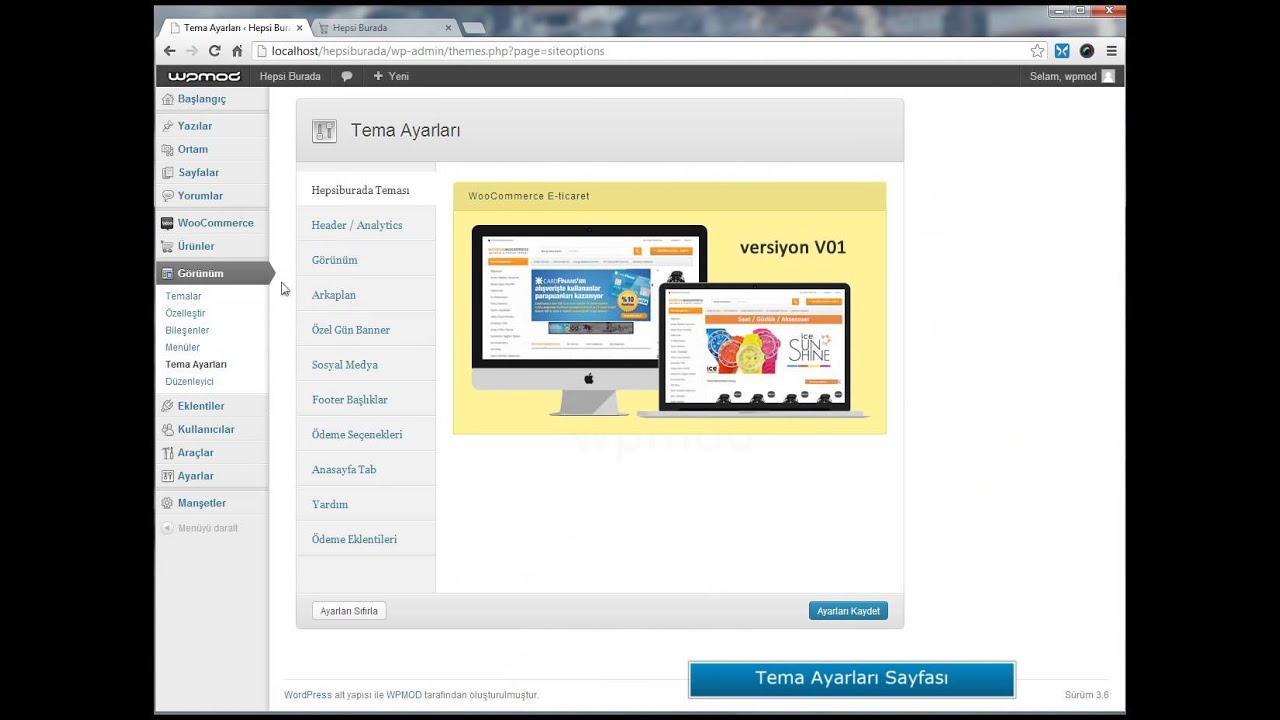Viewport: 1280px width, 720px height.
Task: Click the WooCommerce sidebar icon
Action: click(x=168, y=223)
